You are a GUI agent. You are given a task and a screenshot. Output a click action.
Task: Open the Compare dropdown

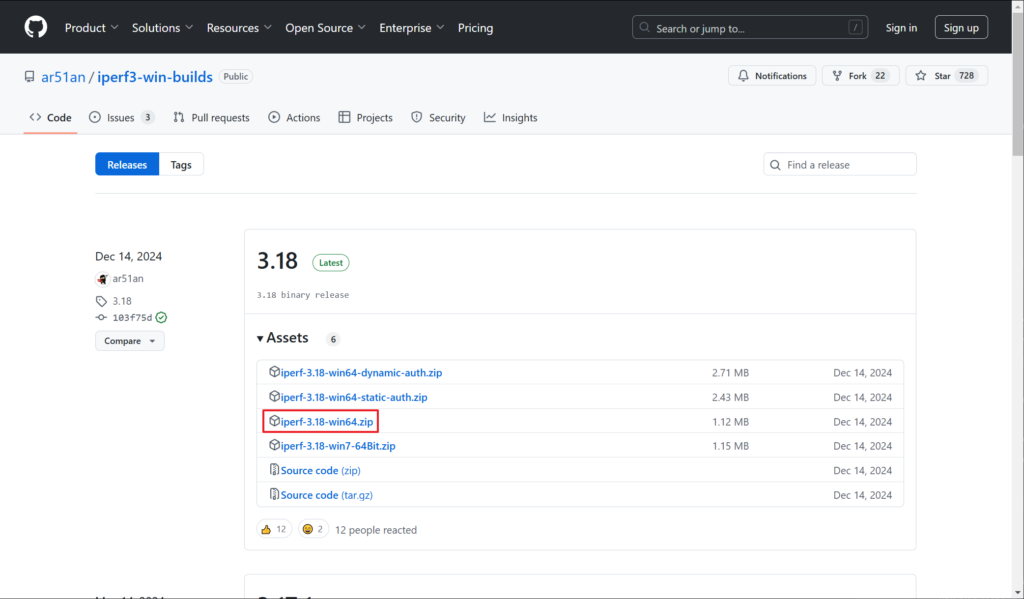click(130, 341)
